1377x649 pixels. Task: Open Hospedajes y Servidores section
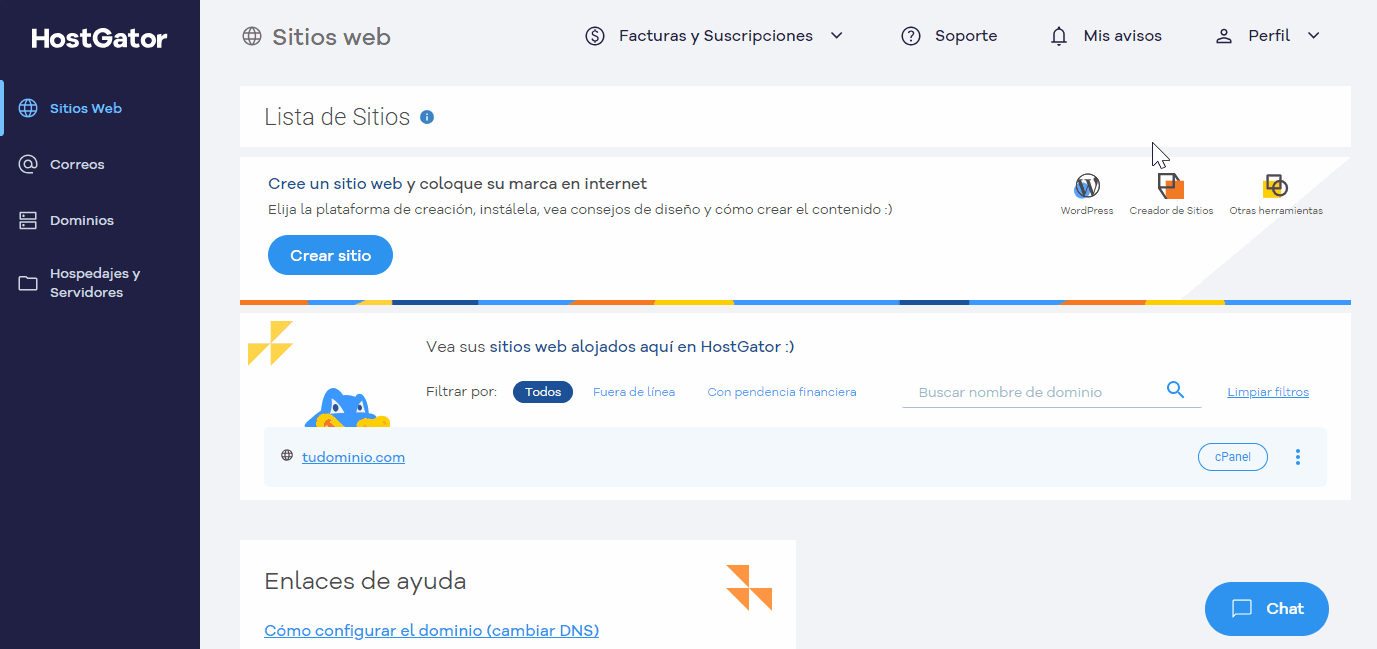tap(95, 283)
